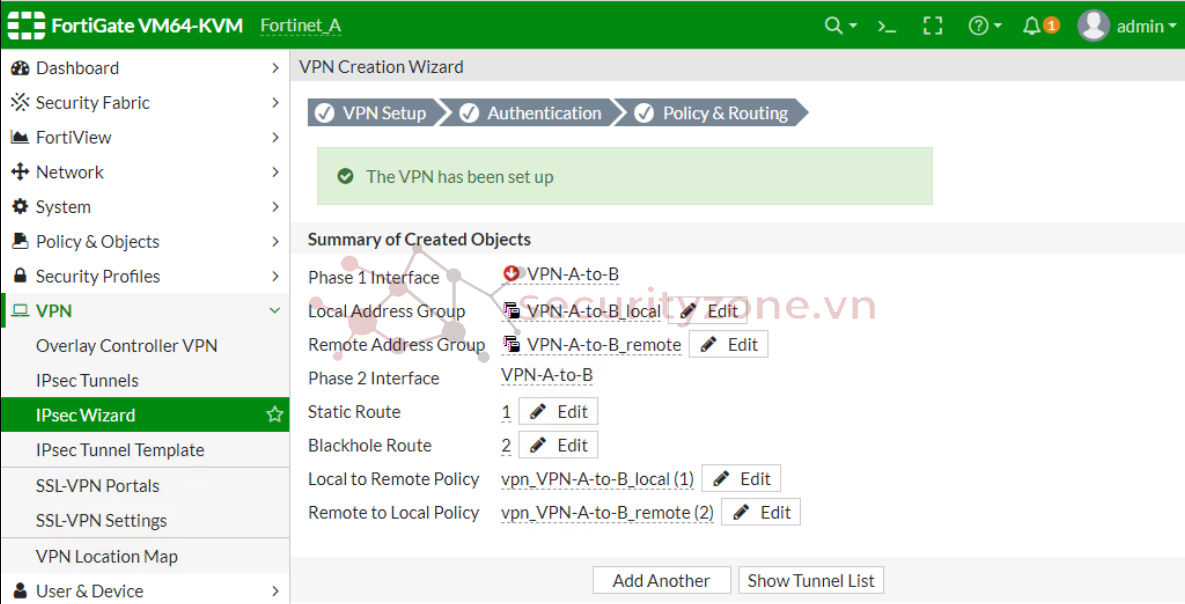Collapse the VPN menu chevron

(274, 311)
